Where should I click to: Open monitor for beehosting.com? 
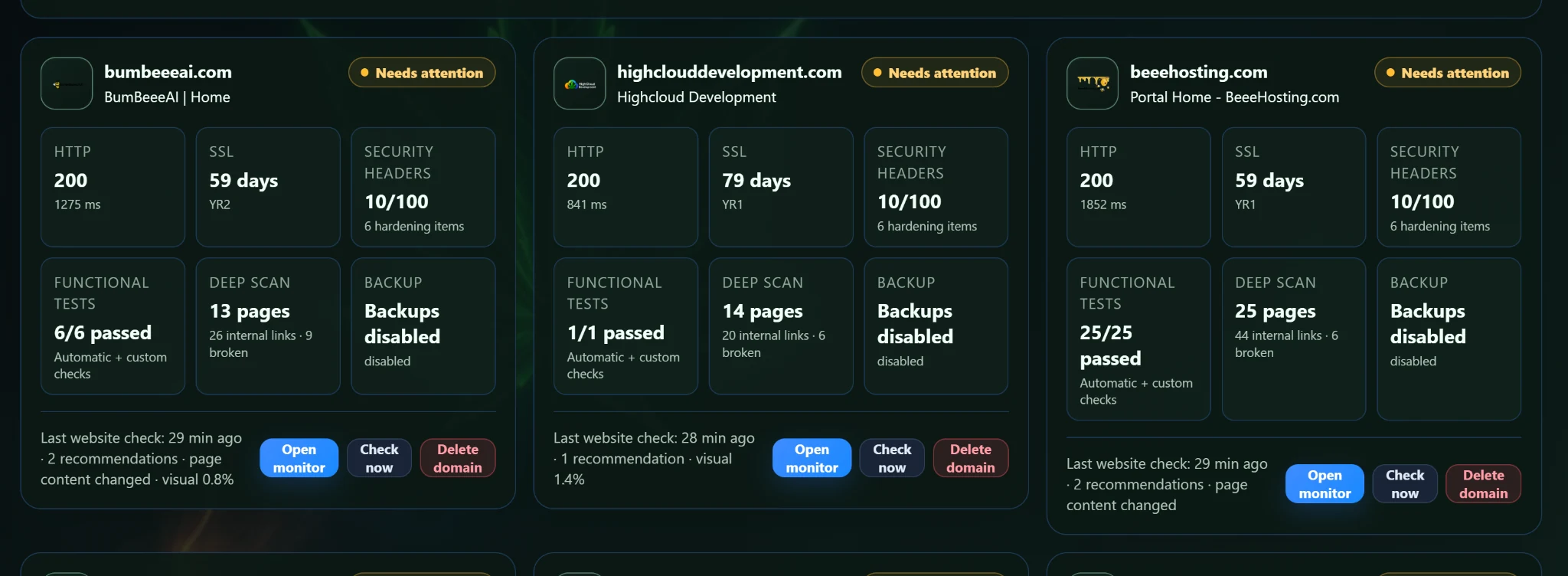(x=1325, y=484)
